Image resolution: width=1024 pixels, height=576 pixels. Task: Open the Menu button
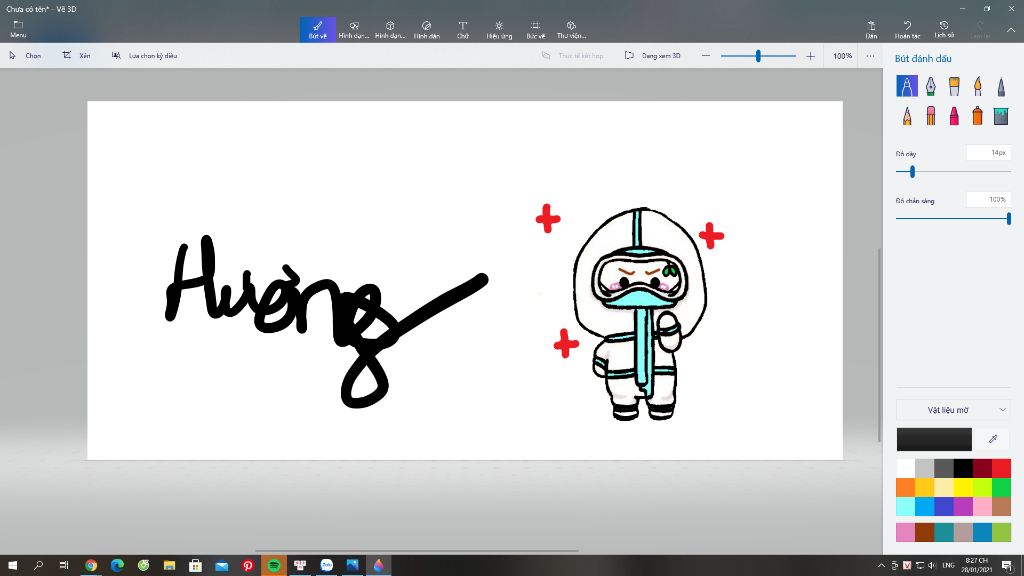click(x=18, y=29)
